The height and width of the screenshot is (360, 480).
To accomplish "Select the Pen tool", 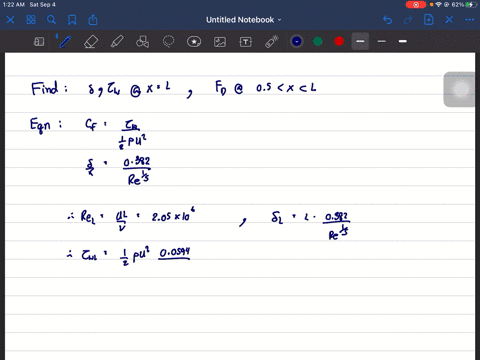I will point(64,42).
